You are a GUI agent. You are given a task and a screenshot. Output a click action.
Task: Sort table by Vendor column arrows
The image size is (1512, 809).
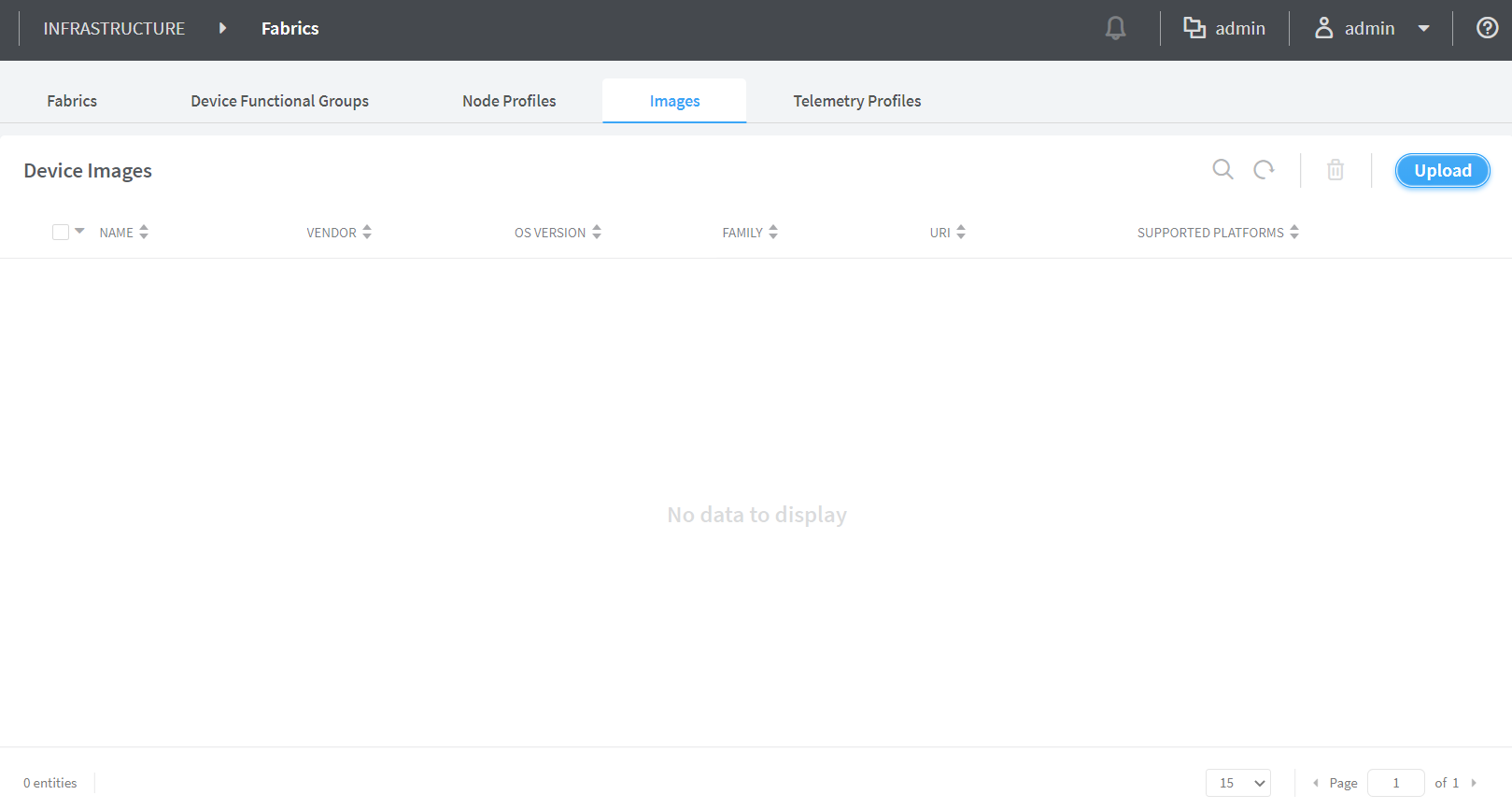pyautogui.click(x=367, y=233)
